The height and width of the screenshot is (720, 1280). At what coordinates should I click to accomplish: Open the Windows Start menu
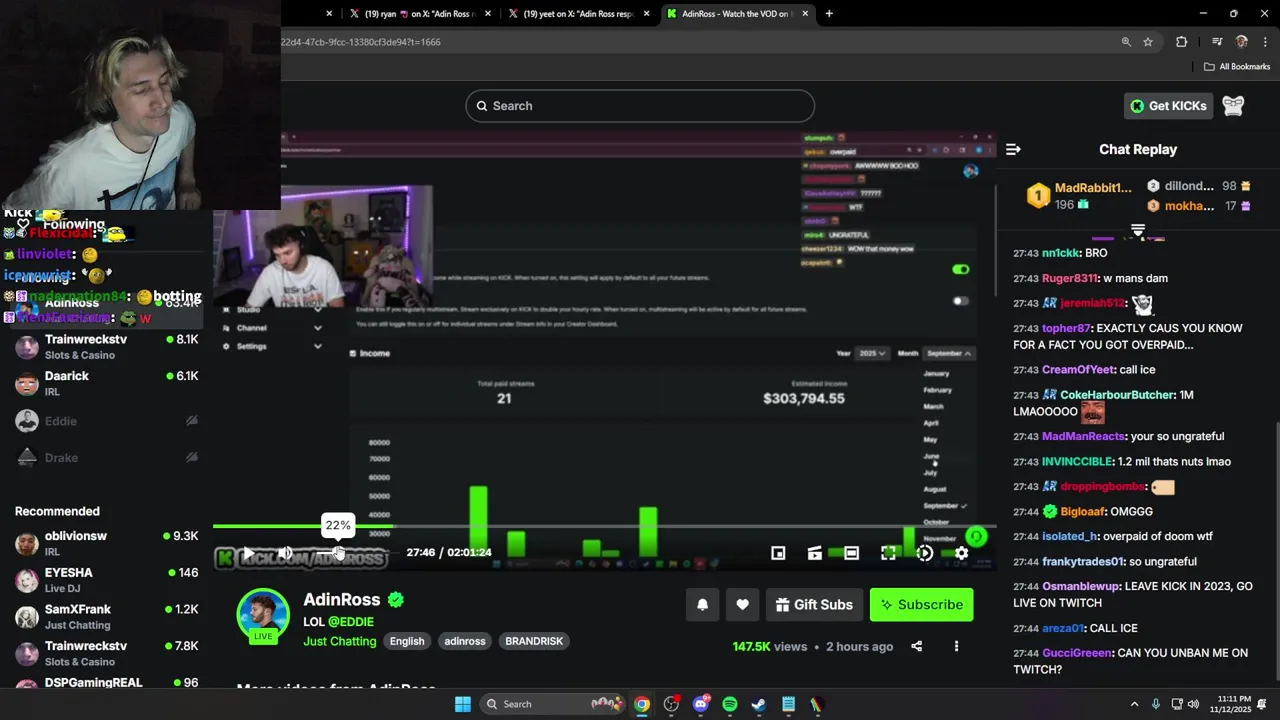(463, 704)
